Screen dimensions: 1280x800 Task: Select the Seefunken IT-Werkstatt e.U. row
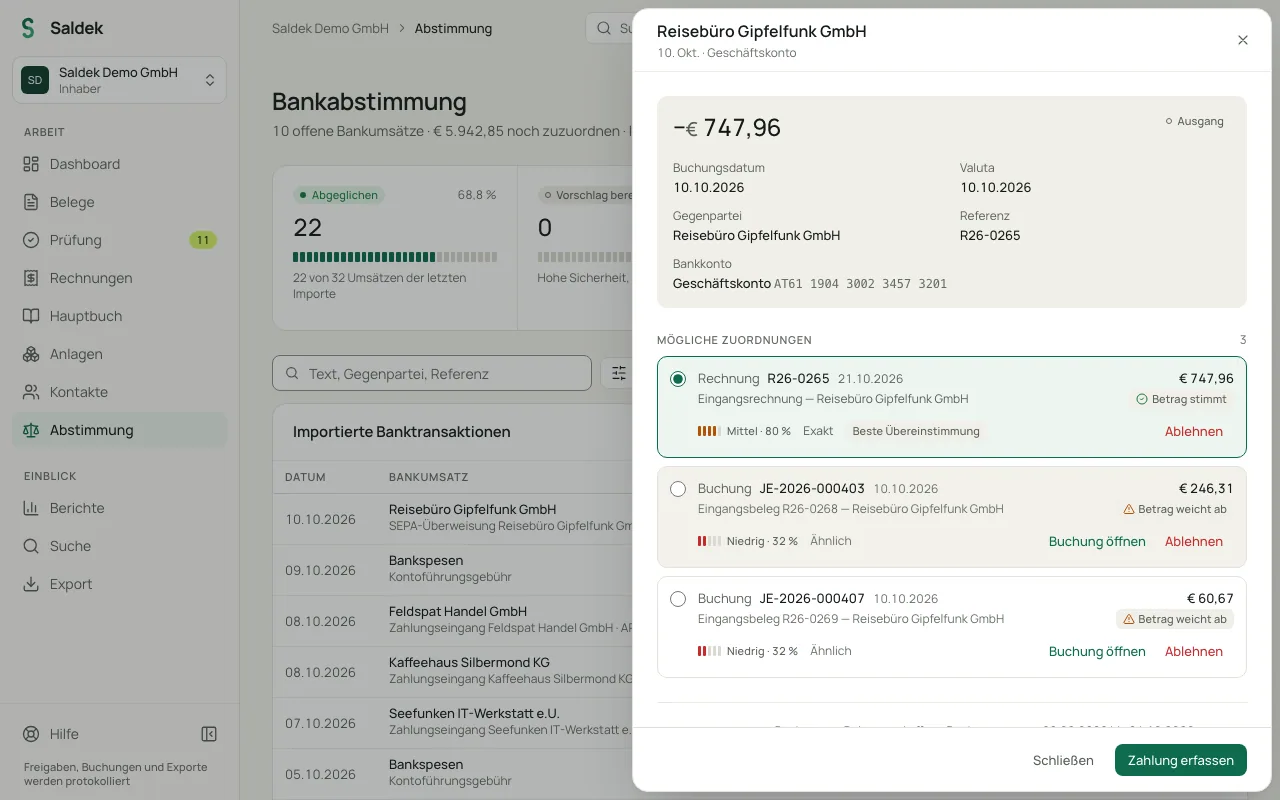pos(453,723)
